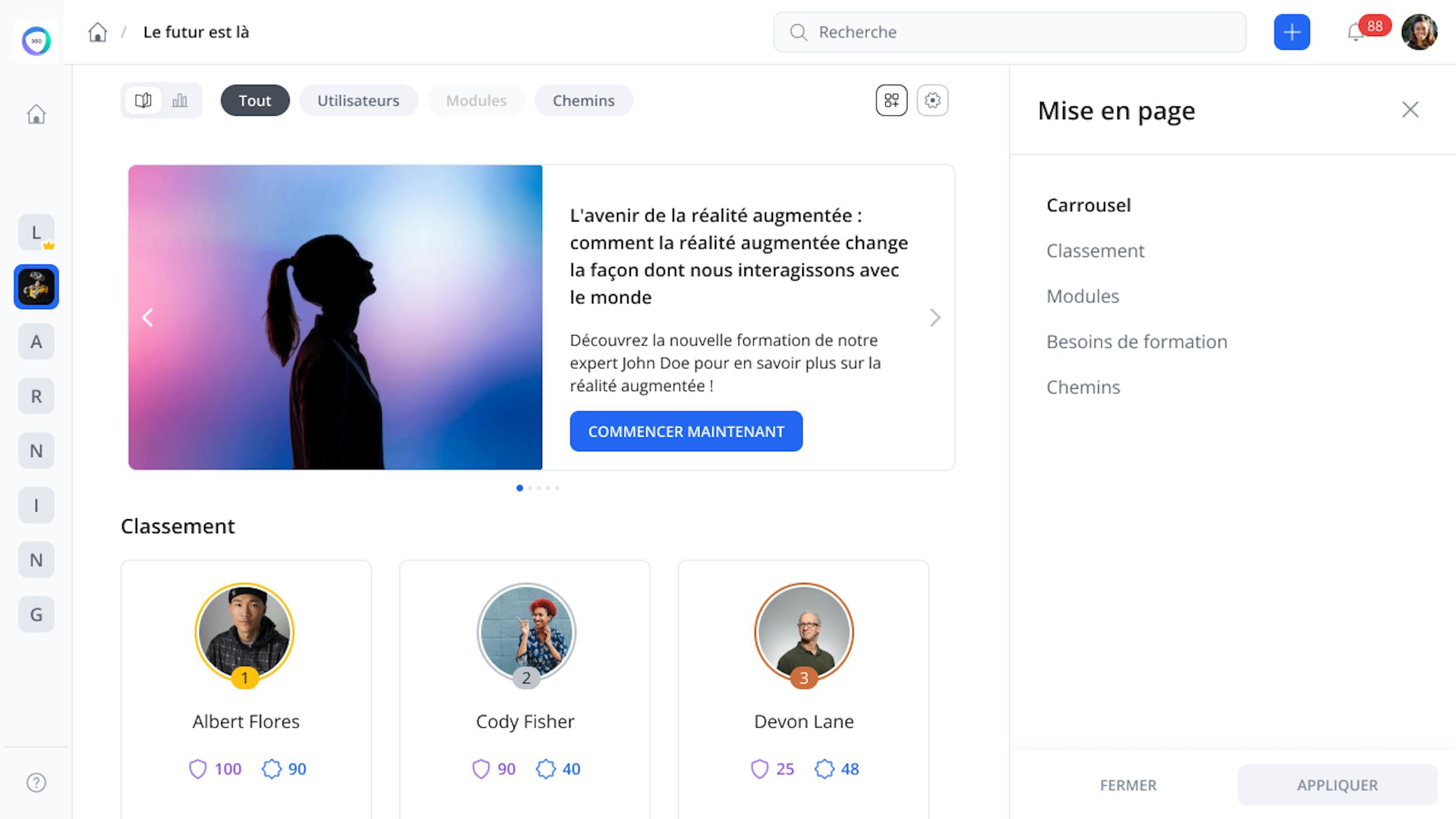Select Chemins in layout panel list

[1083, 388]
